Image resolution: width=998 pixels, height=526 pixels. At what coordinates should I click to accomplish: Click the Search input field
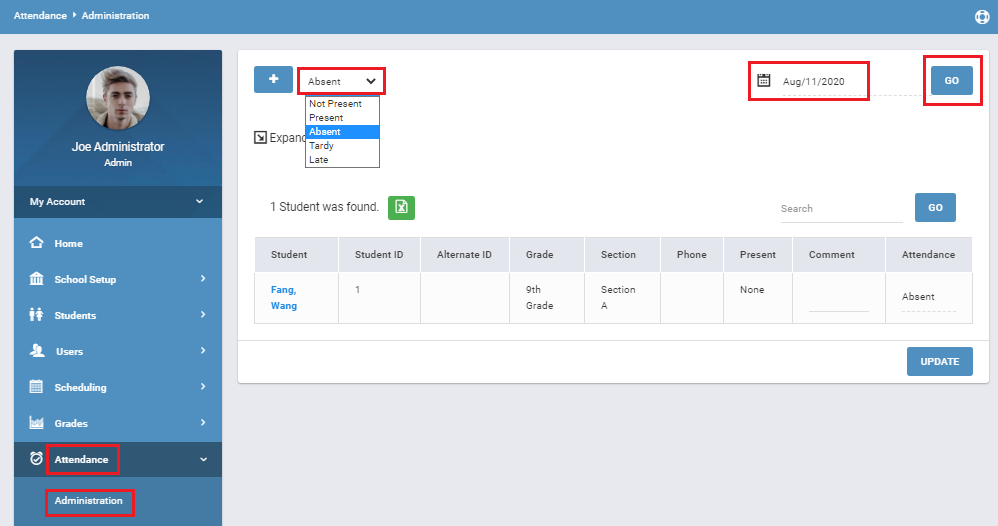(841, 209)
